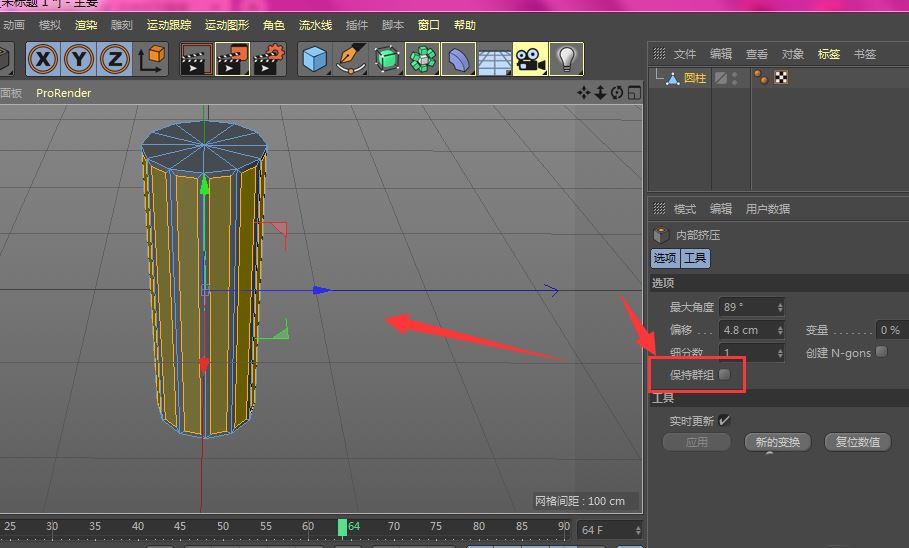
Task: Click the coordinate system icon
Action: point(152,60)
